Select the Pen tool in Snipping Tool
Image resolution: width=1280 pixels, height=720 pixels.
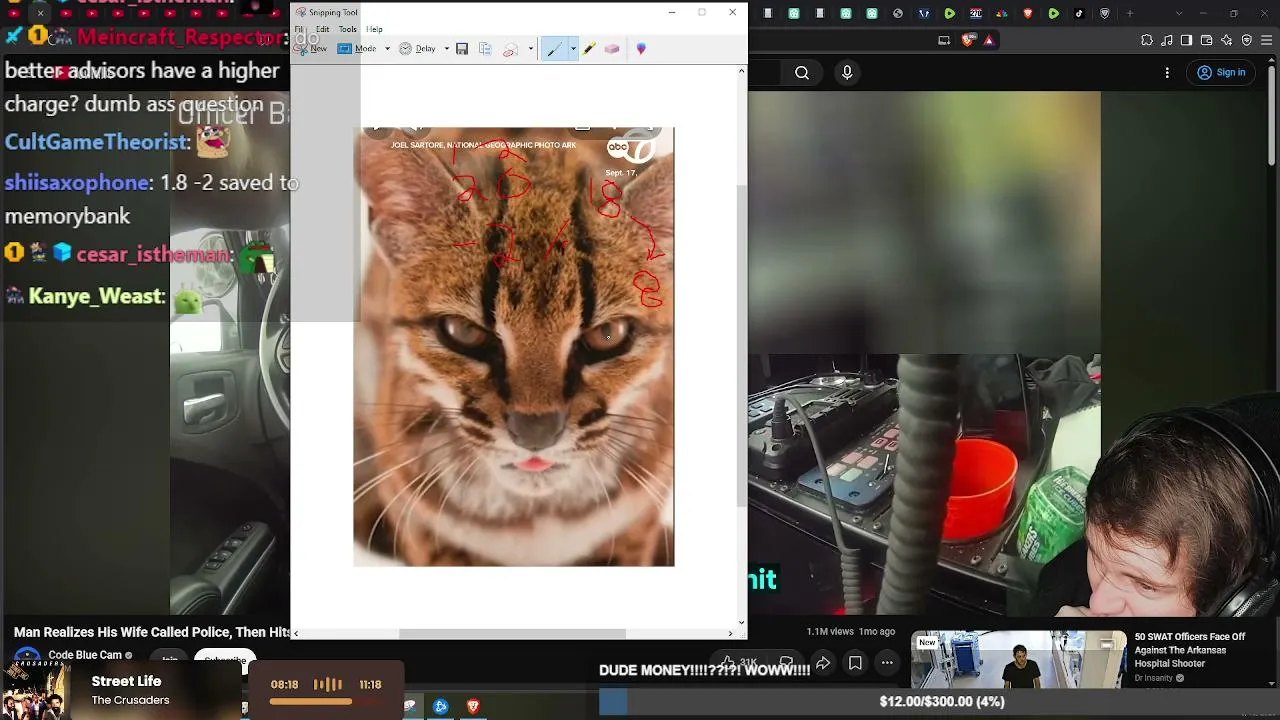(554, 49)
